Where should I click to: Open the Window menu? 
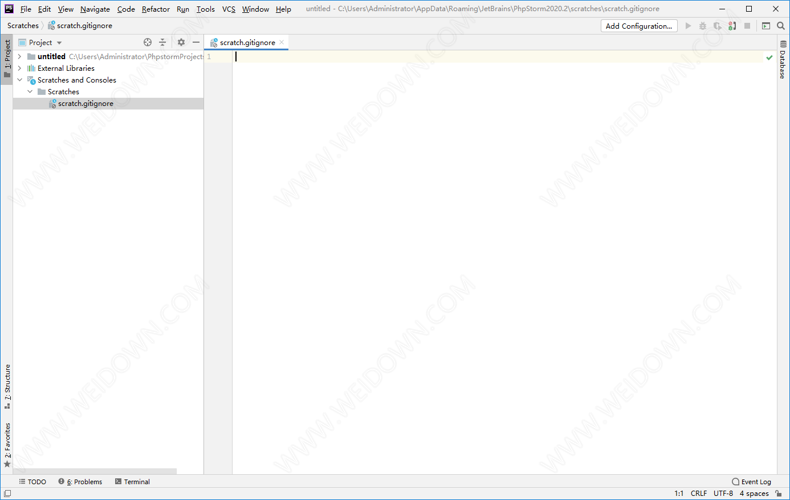coord(255,9)
